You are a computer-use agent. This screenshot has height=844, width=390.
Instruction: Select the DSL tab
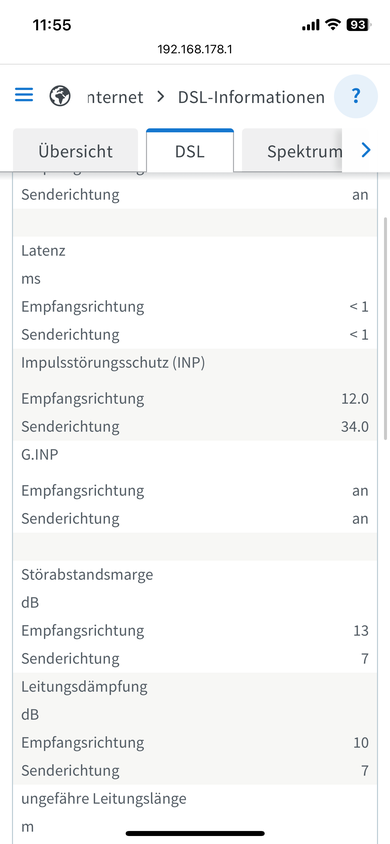pos(189,151)
